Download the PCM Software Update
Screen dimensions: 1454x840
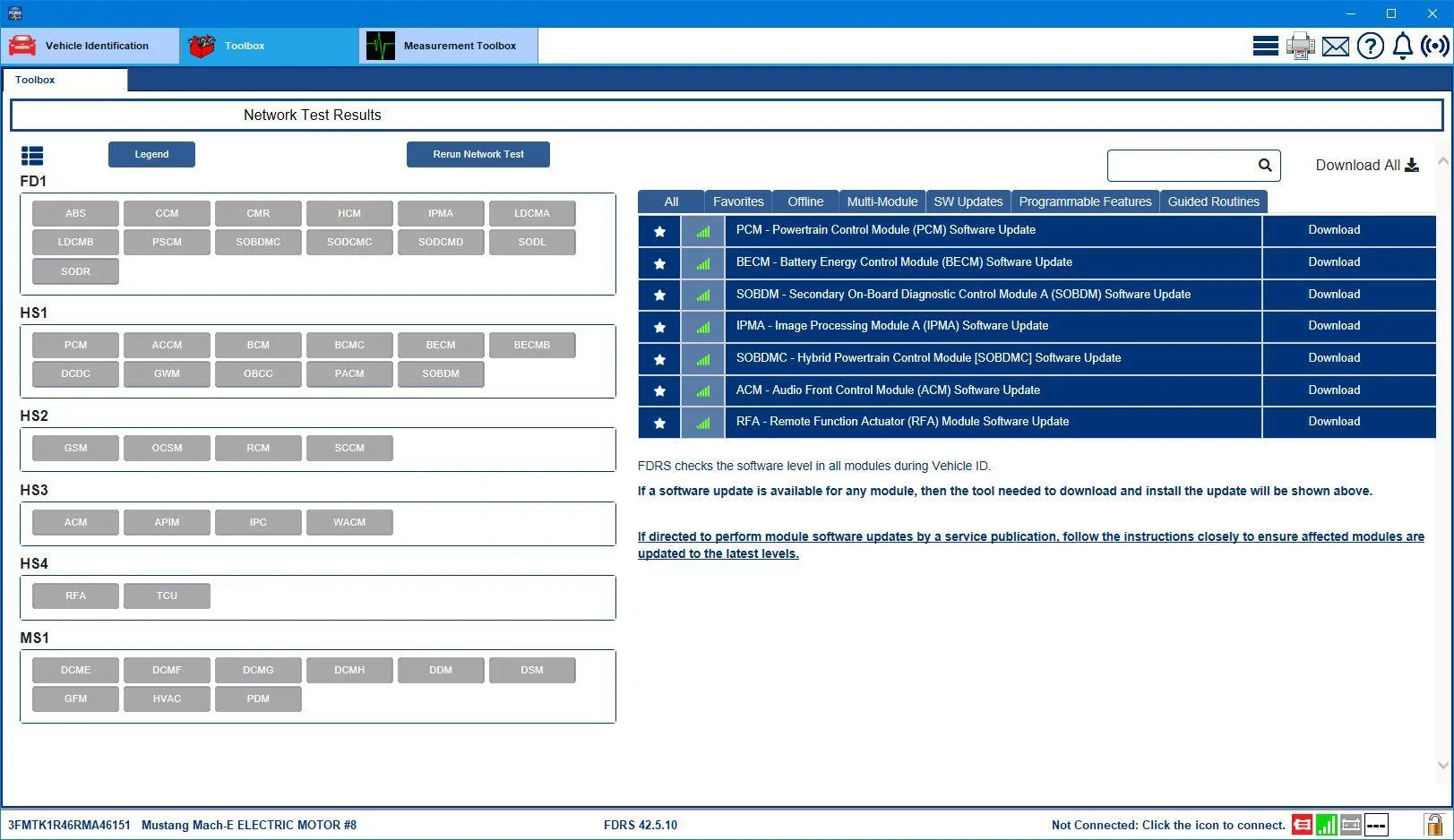click(x=1334, y=230)
